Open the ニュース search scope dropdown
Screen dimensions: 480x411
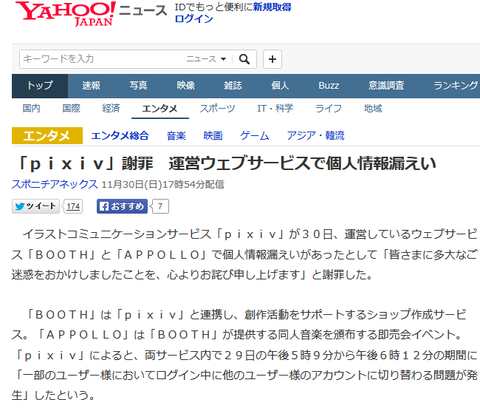pyautogui.click(x=206, y=59)
